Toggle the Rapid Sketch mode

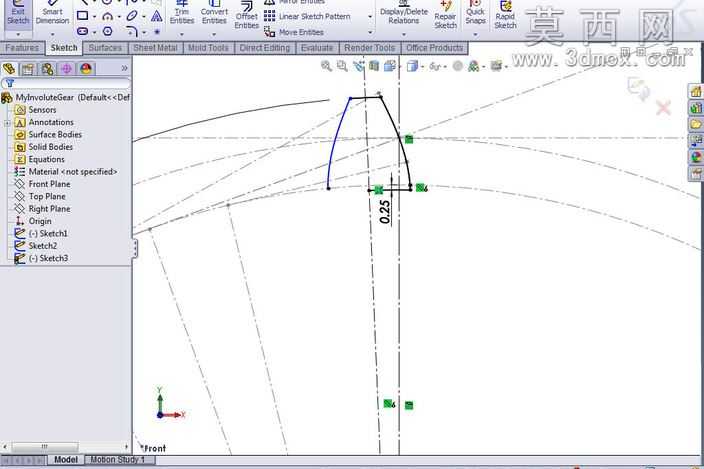(x=506, y=16)
